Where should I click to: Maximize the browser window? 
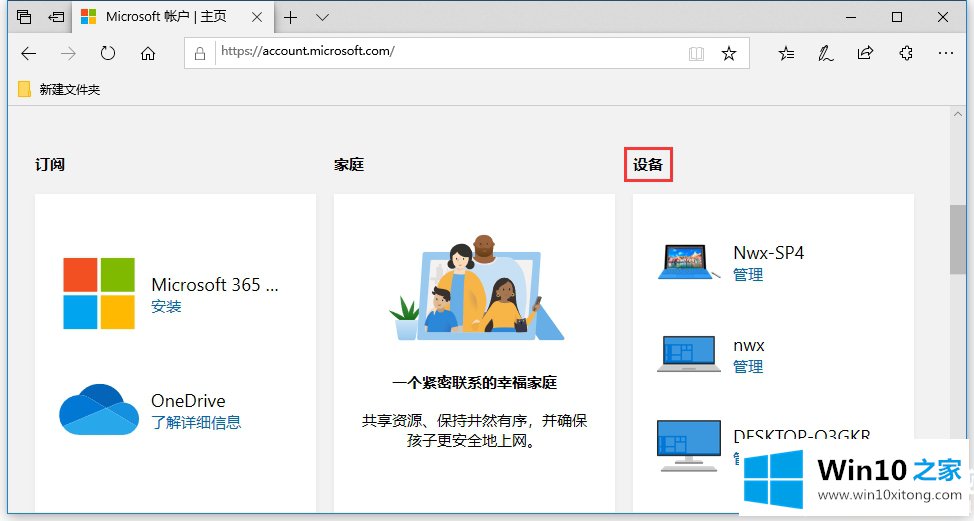click(897, 17)
